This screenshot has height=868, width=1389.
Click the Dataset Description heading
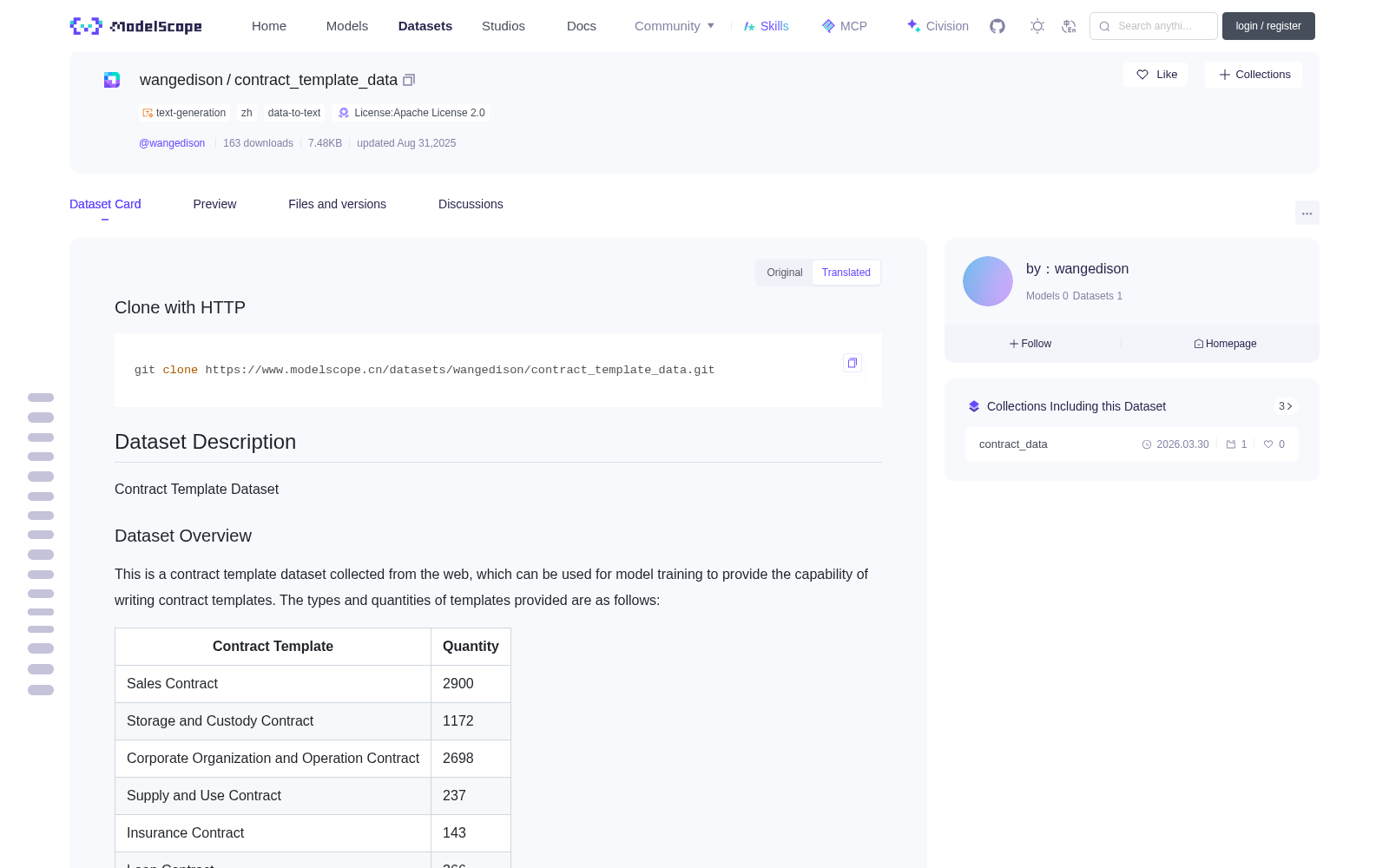[x=206, y=442]
